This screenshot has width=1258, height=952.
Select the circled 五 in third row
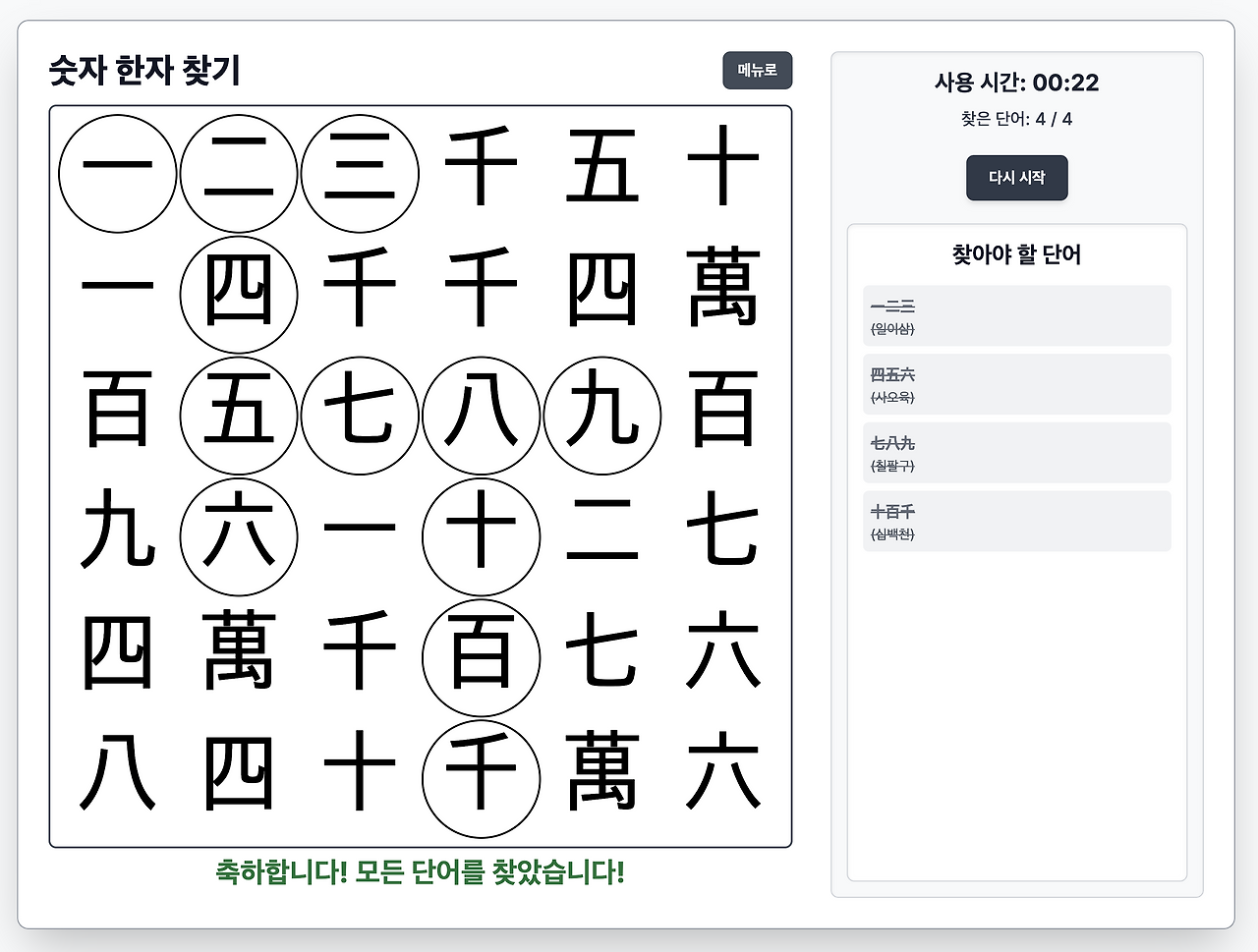(x=238, y=416)
